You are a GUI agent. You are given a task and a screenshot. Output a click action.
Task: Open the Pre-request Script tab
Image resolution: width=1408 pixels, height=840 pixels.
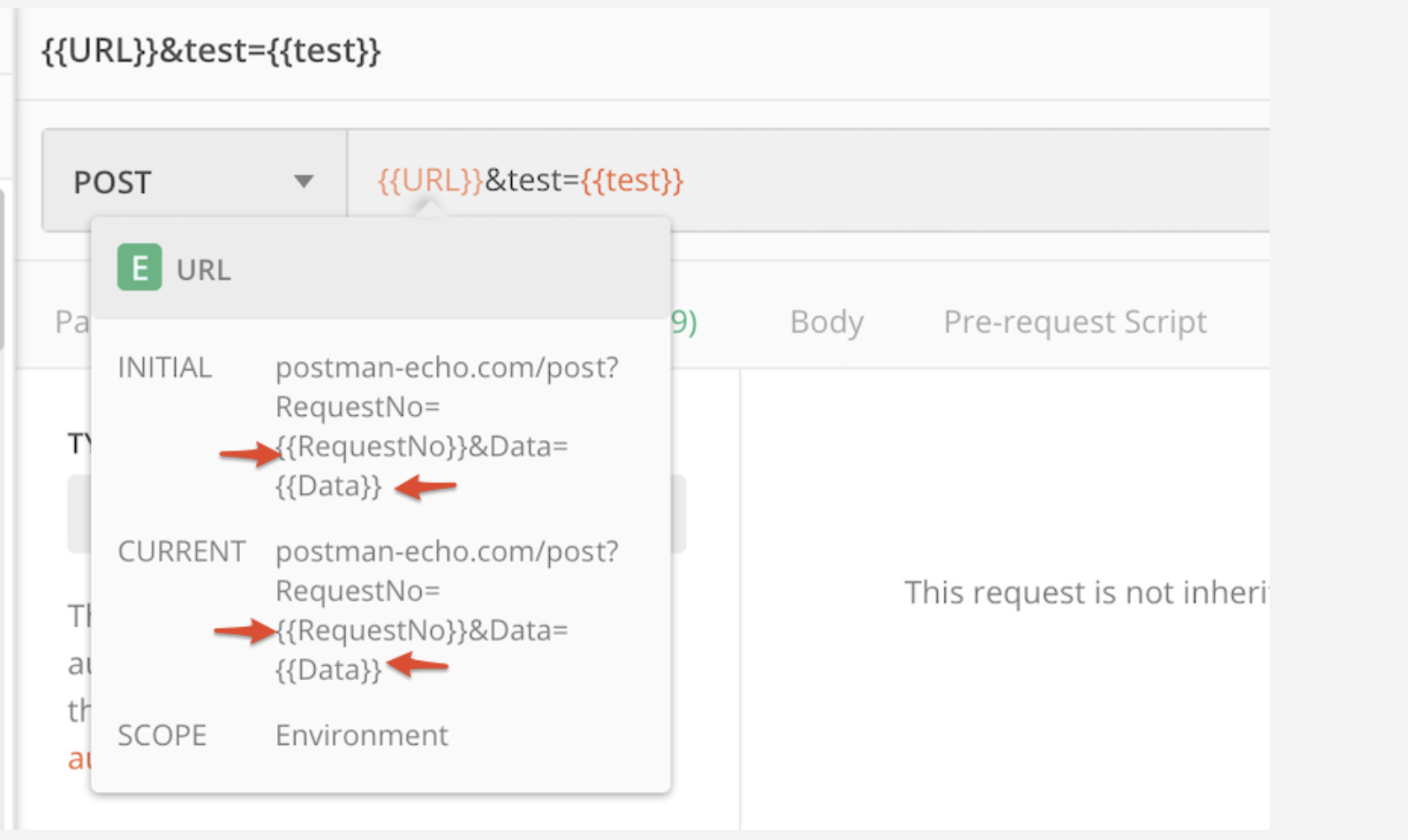(1075, 322)
